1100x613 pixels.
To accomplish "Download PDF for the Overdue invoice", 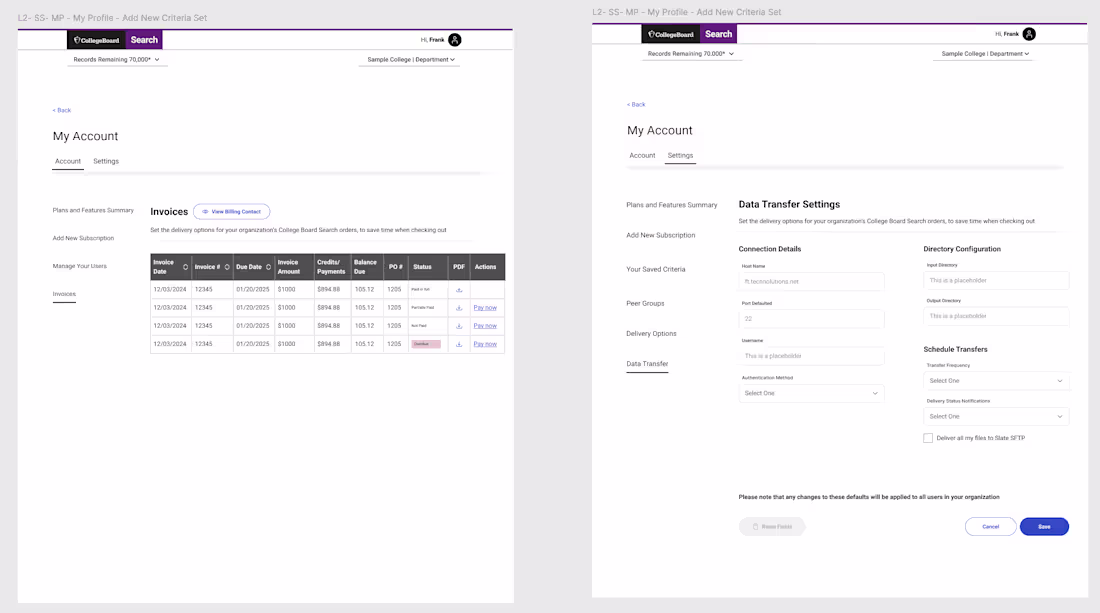I will pyautogui.click(x=459, y=344).
